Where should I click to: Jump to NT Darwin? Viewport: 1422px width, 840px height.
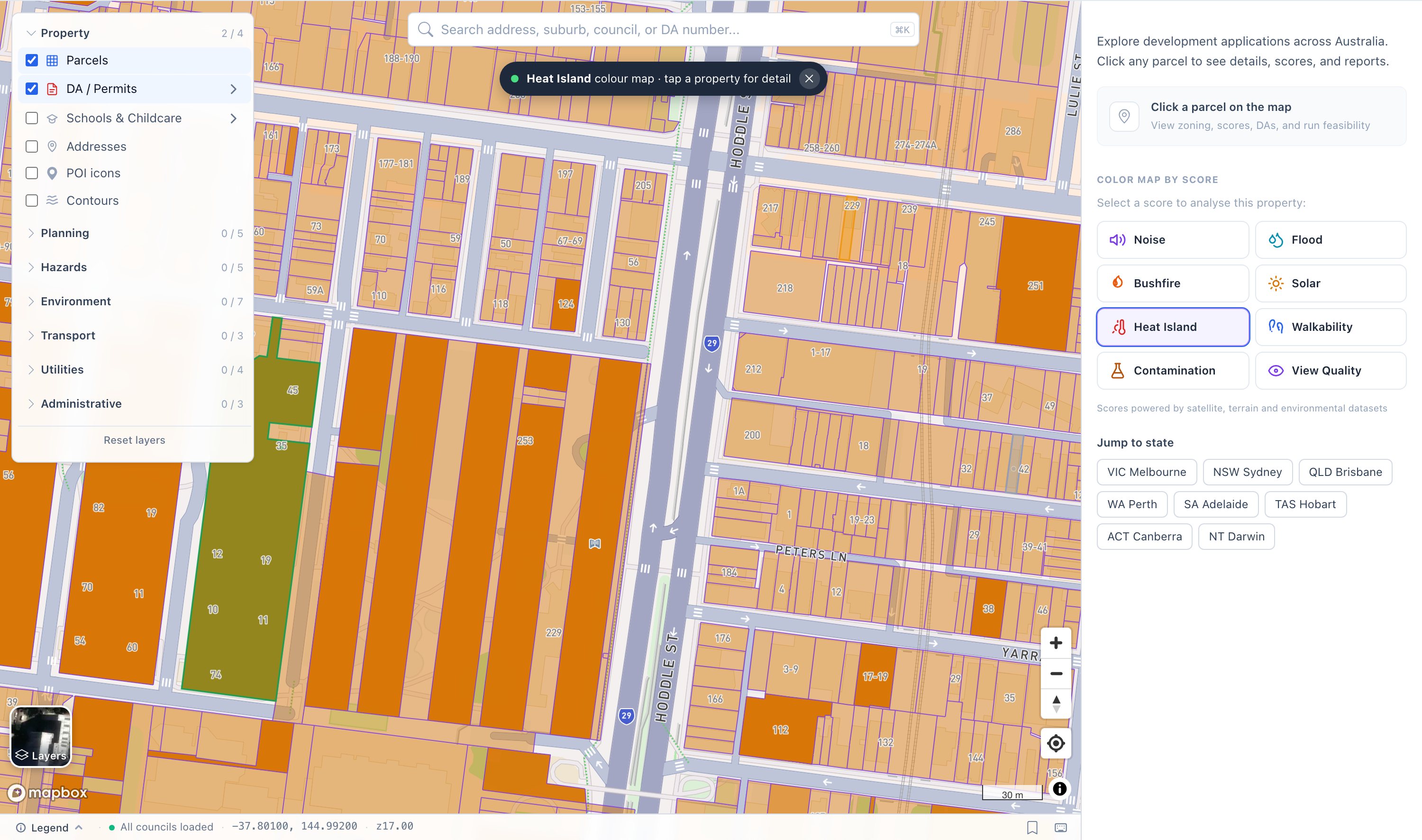(x=1236, y=537)
